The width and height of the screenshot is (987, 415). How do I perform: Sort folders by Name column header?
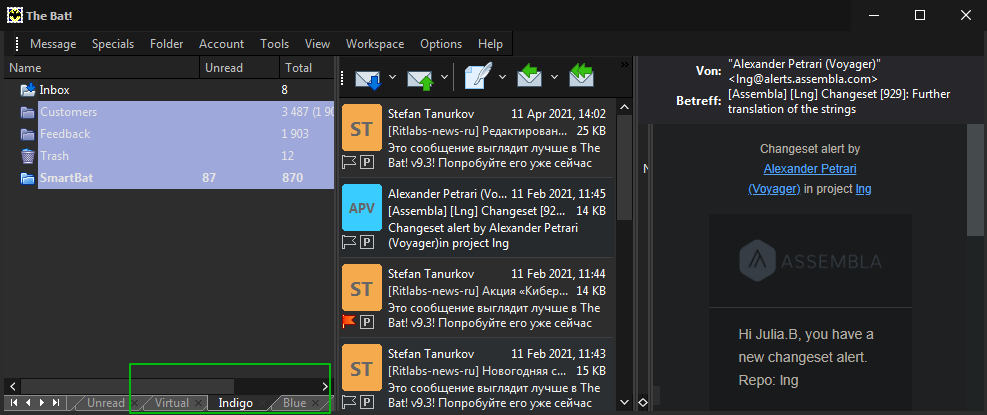click(x=102, y=68)
